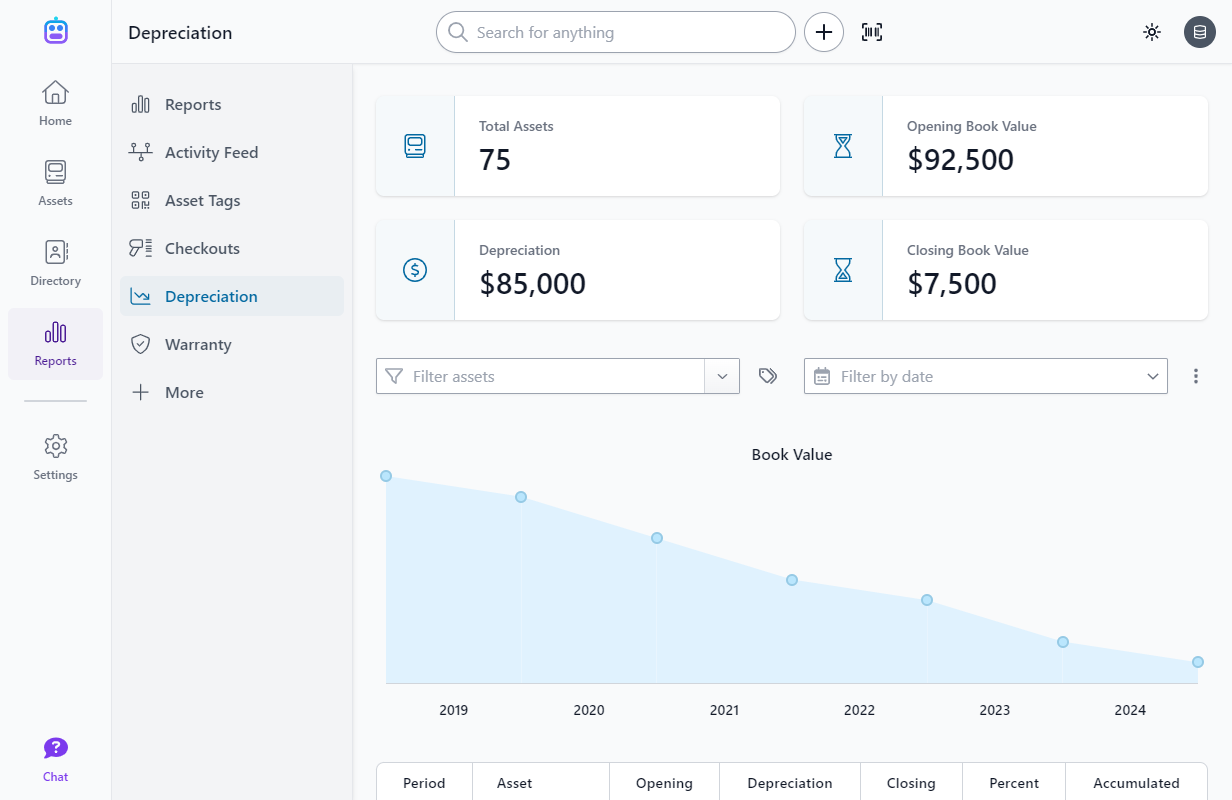Open the Checkouts report link
The image size is (1232, 800).
(202, 248)
